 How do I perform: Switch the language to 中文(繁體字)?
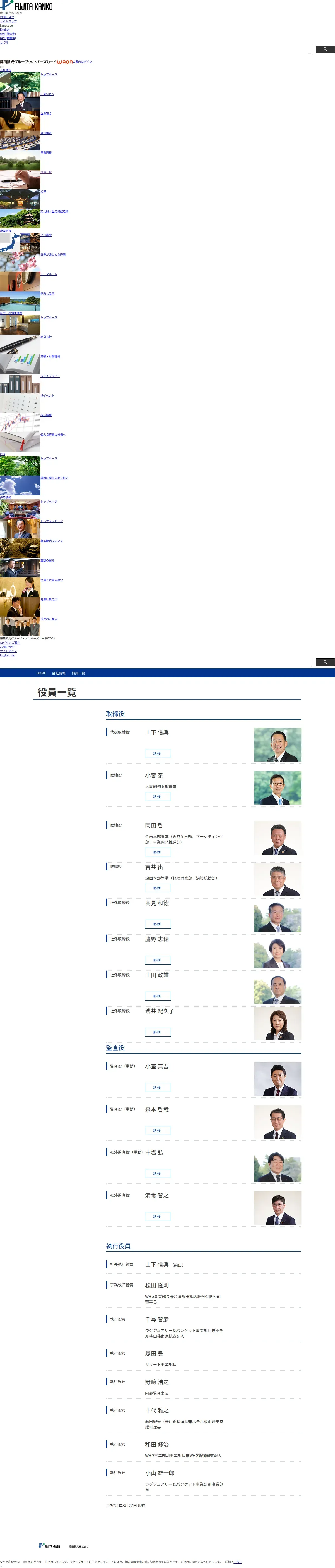tap(8, 38)
